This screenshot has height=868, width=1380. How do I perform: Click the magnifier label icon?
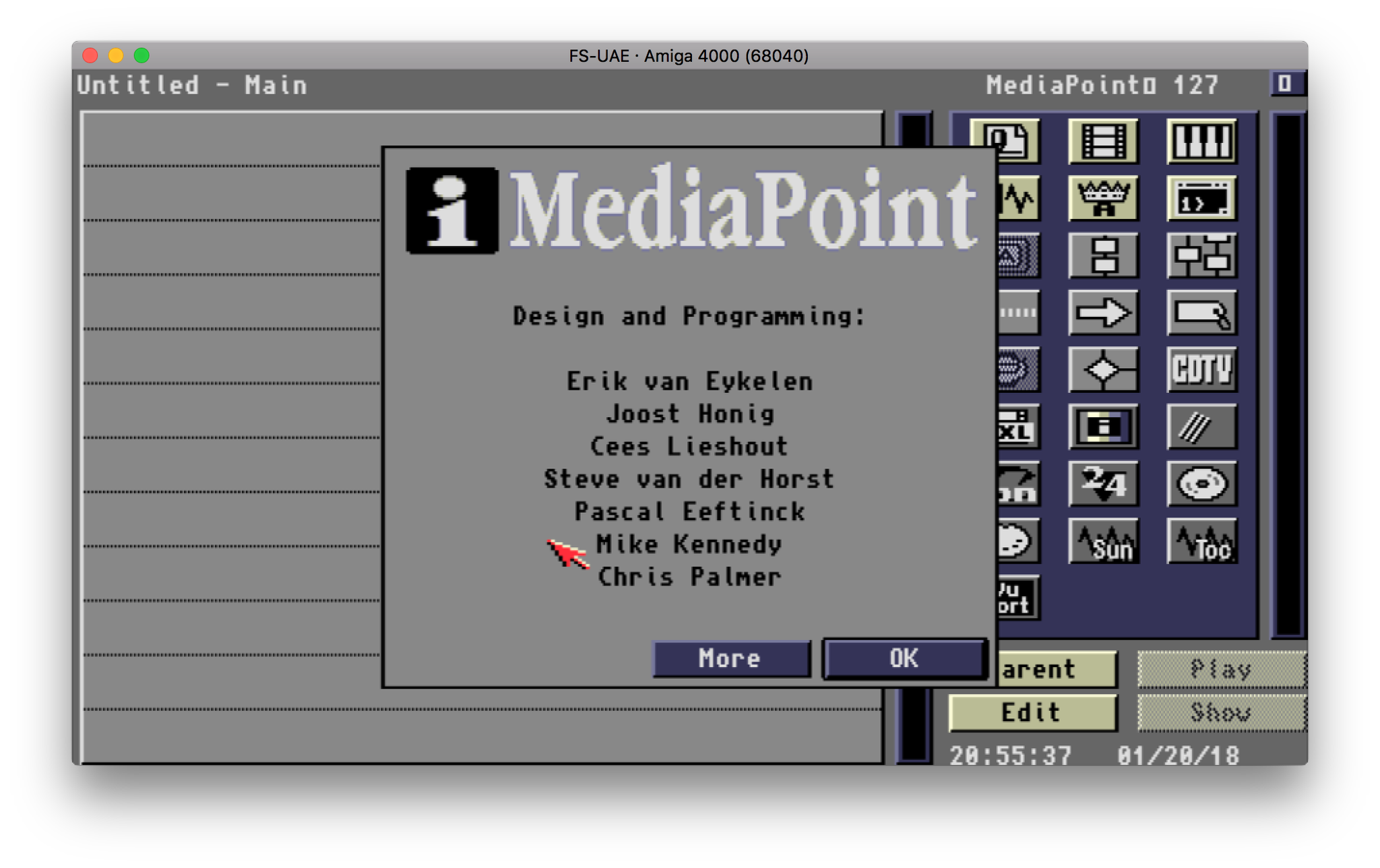[1203, 312]
